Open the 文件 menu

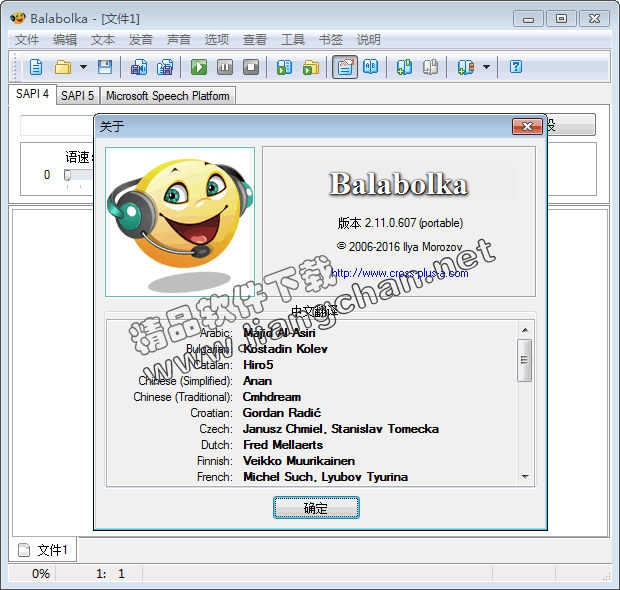(27, 40)
